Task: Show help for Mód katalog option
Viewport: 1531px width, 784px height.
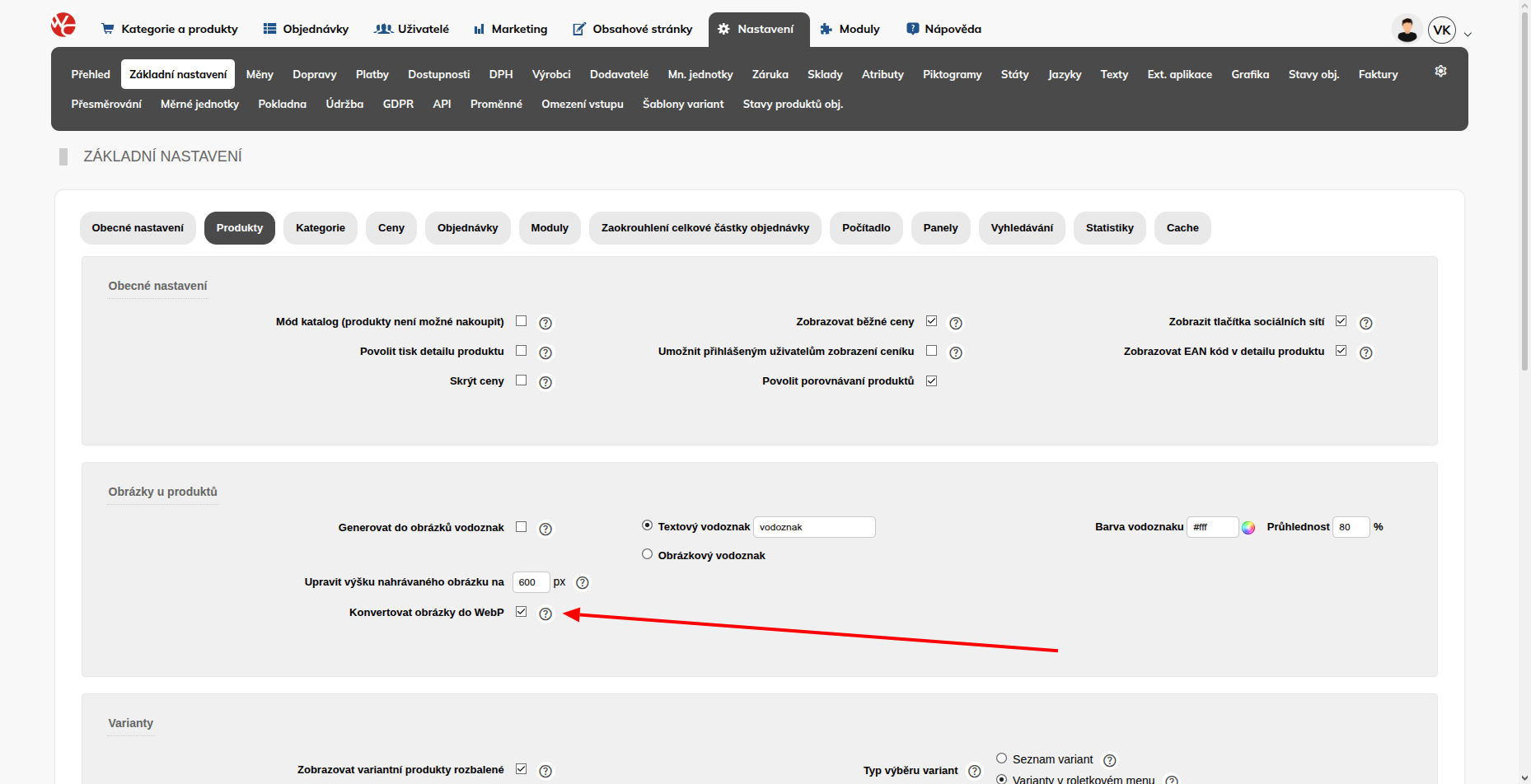Action: [x=545, y=323]
